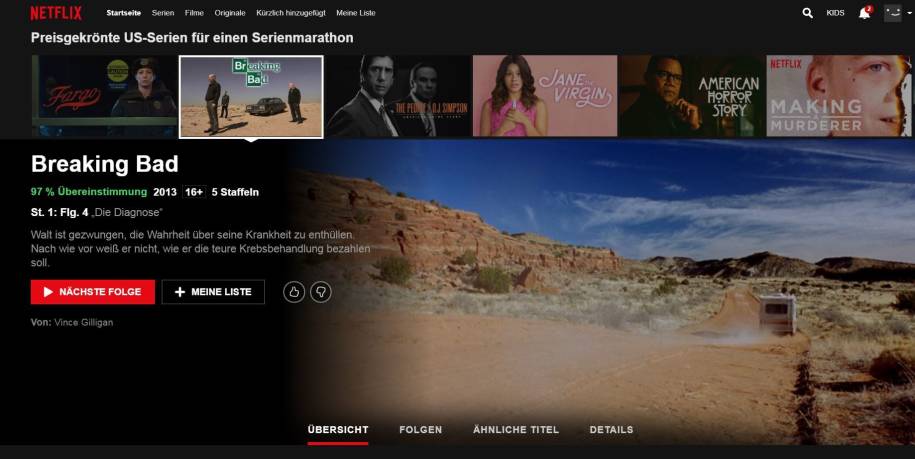Rate Breaking Bad thumbs down
This screenshot has width=915, height=459.
tap(320, 292)
